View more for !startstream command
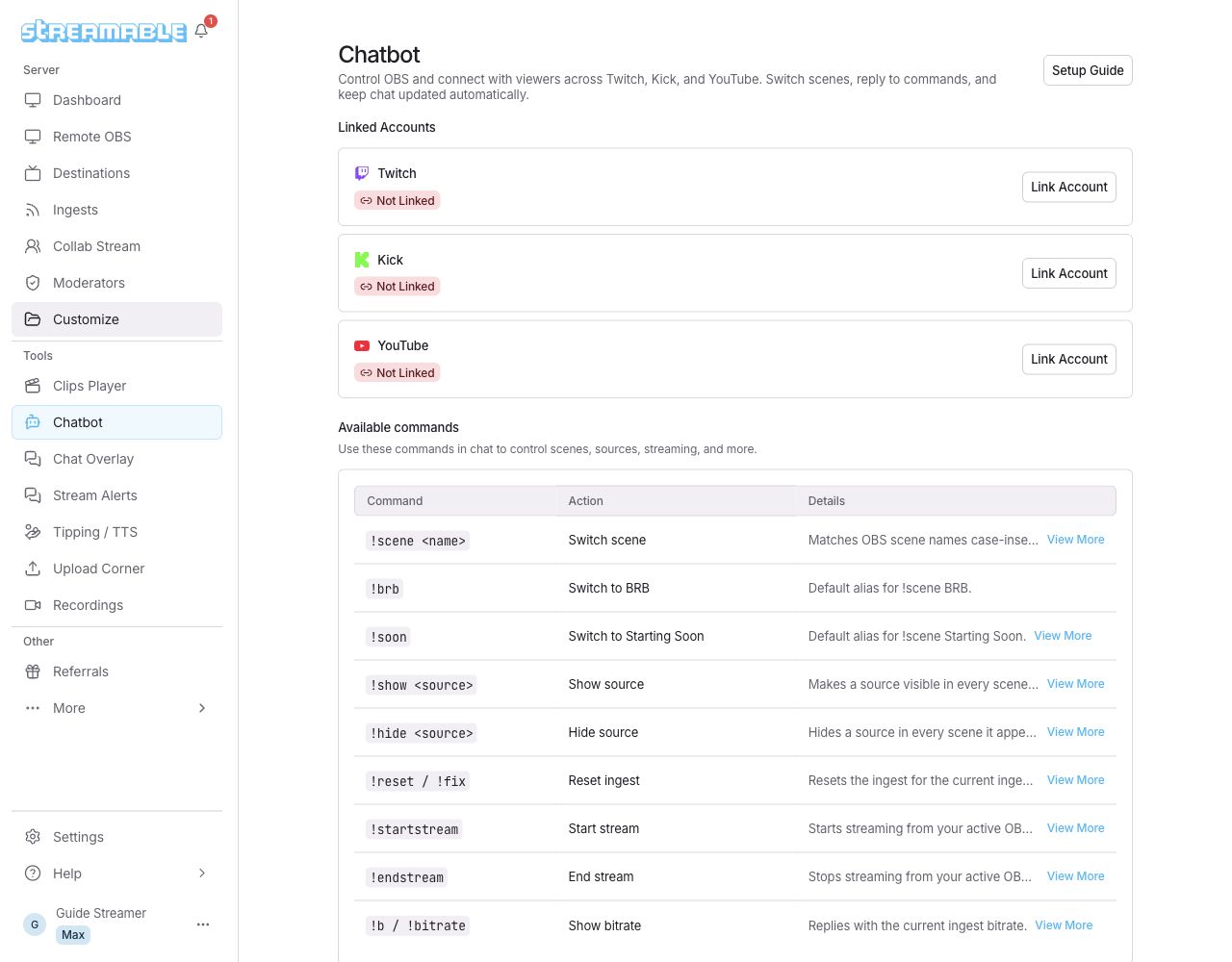The height and width of the screenshot is (962, 1232). tap(1076, 828)
